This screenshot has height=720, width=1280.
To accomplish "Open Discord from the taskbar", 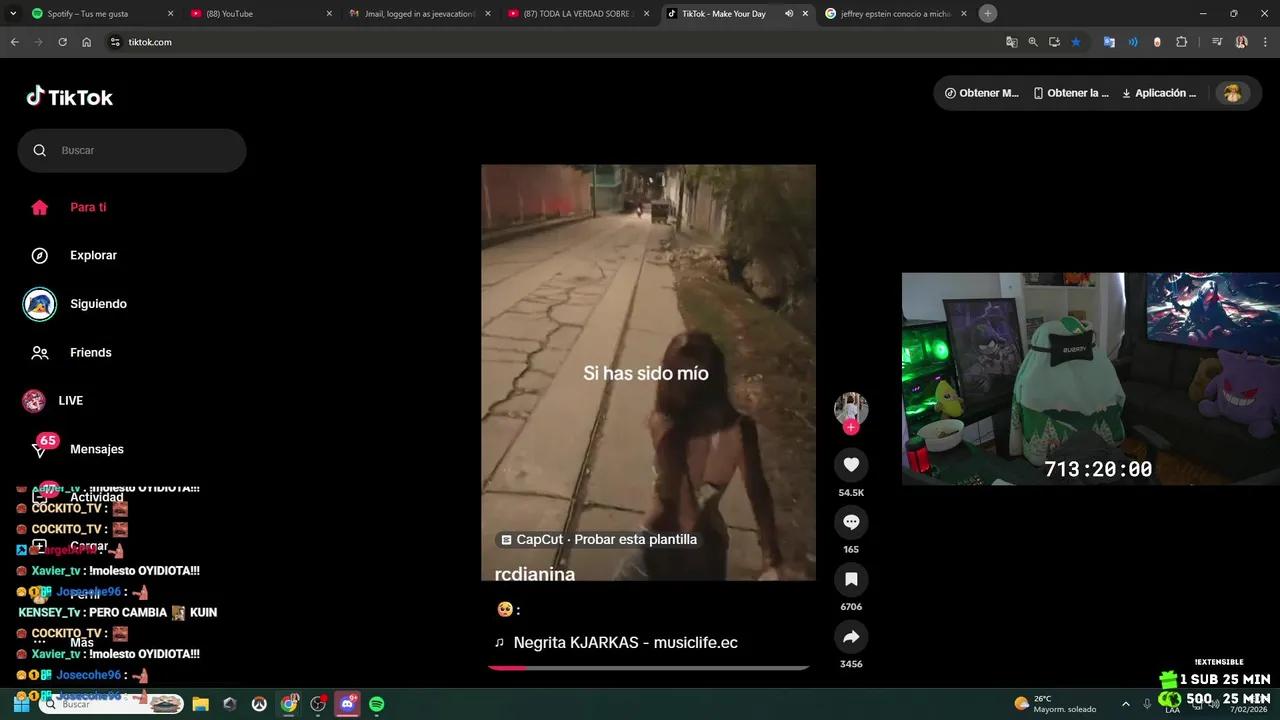I will (348, 704).
